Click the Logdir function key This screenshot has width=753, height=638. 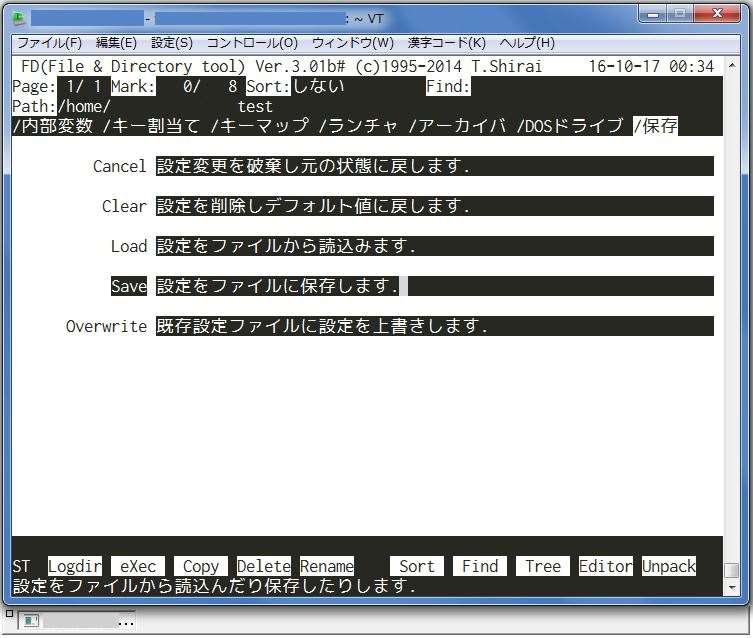(75, 566)
